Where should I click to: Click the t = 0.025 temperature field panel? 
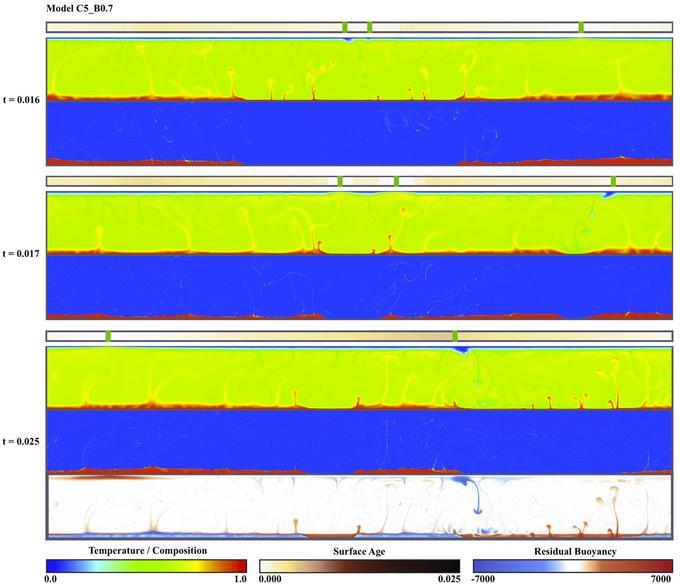pyautogui.click(x=360, y=378)
